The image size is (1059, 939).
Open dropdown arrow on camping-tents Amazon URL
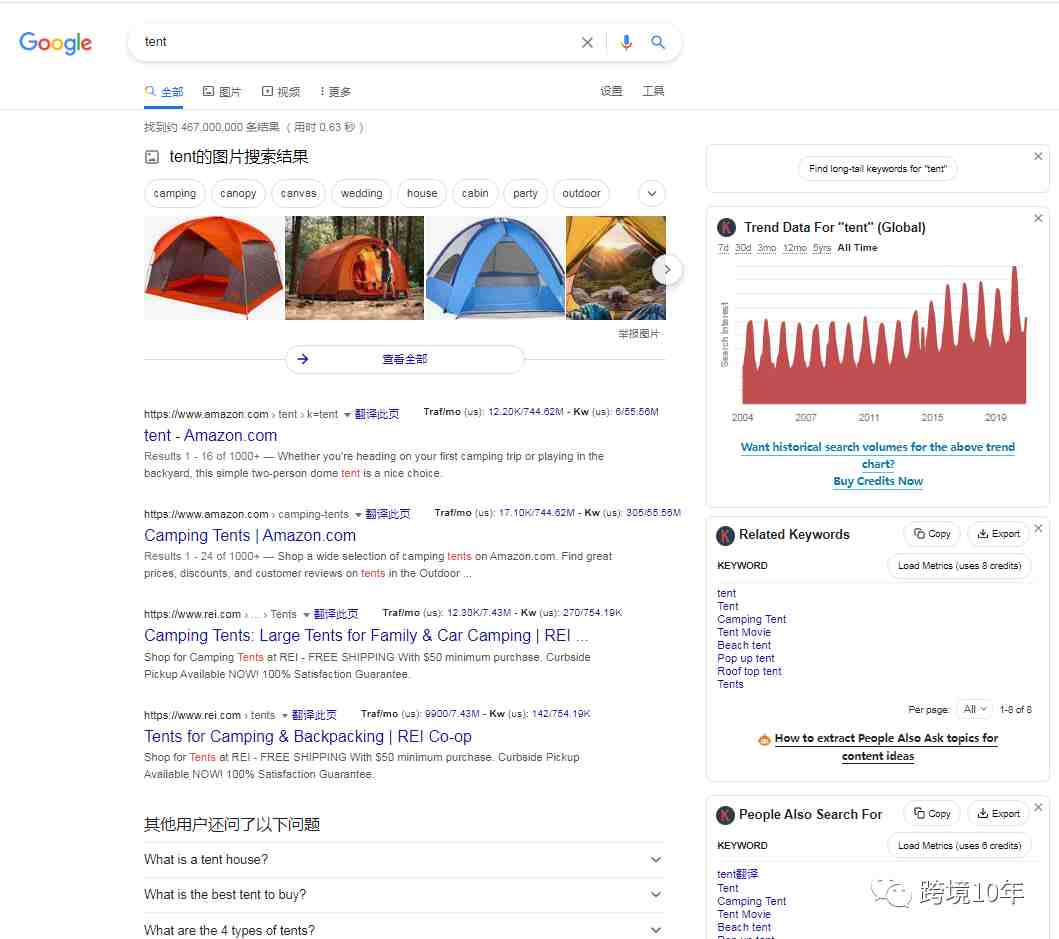coord(358,515)
